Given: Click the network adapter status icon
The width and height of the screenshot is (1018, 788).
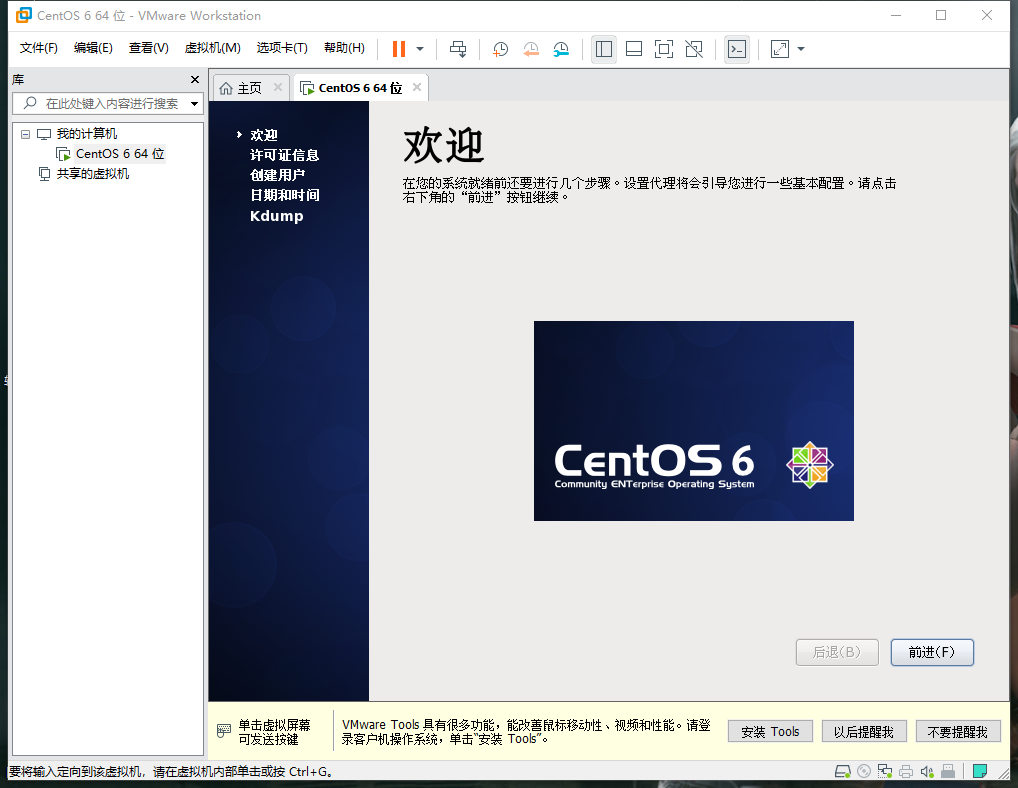Looking at the screenshot, I should pyautogui.click(x=885, y=771).
